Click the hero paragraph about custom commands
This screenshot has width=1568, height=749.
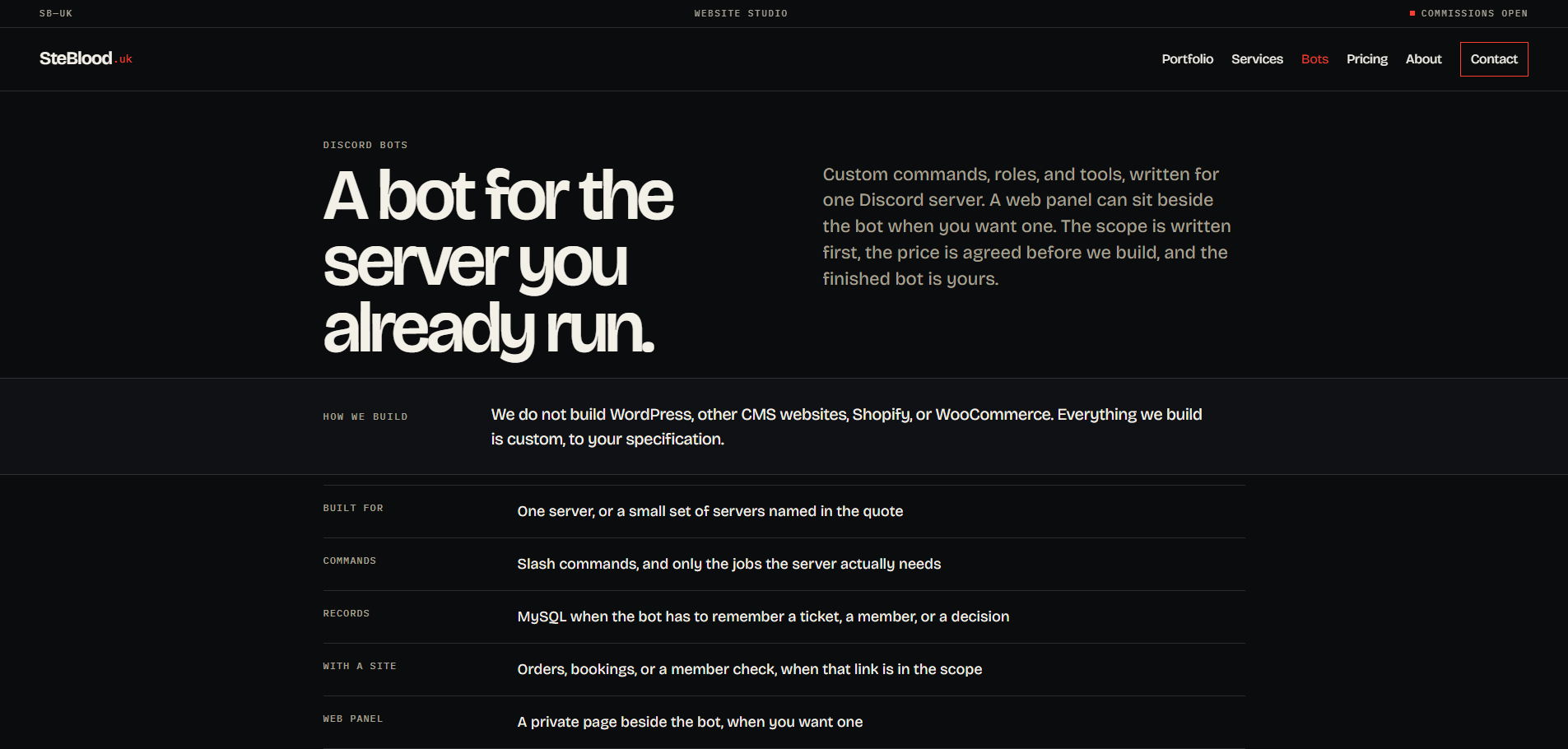tap(1026, 226)
